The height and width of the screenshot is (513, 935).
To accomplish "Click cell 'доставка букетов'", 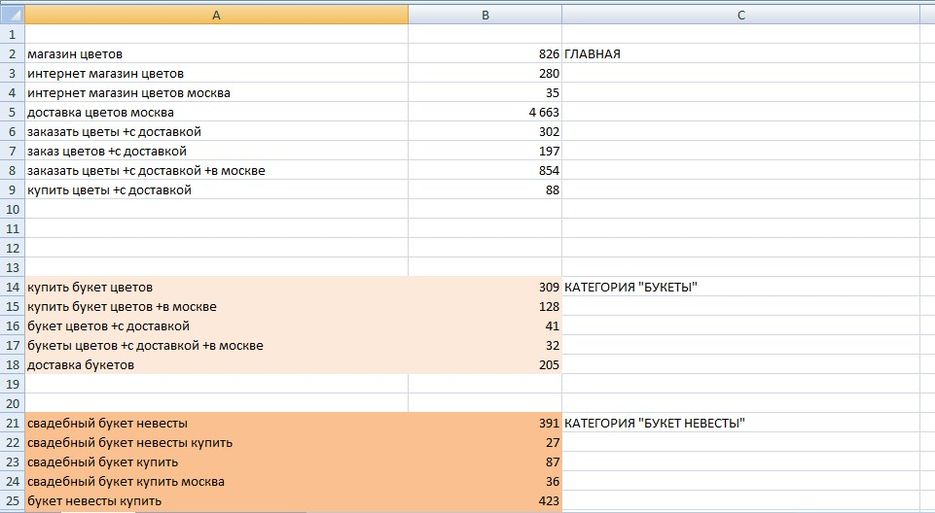I will pyautogui.click(x=216, y=364).
